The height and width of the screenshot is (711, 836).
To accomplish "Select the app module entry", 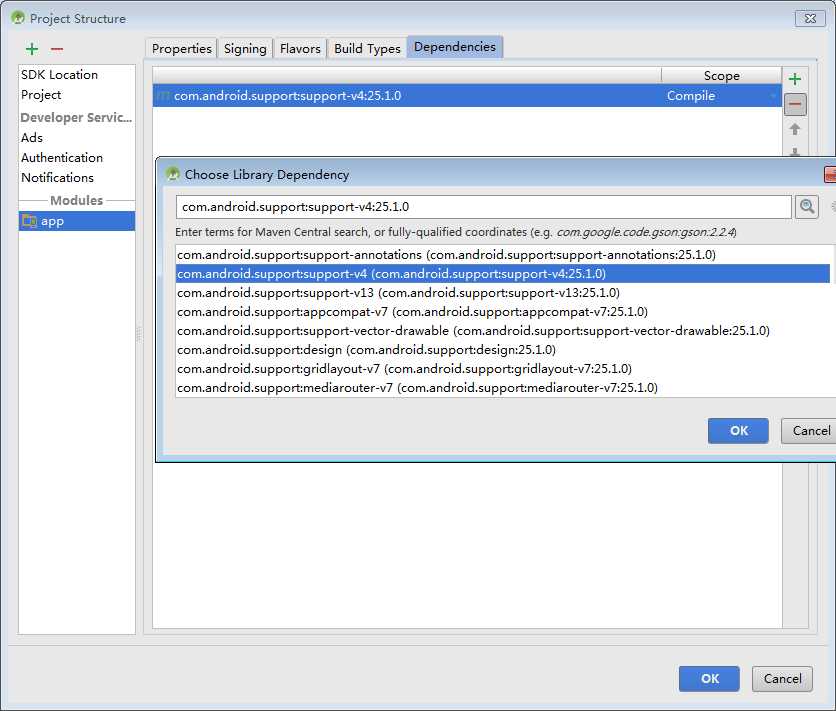I will tap(77, 221).
